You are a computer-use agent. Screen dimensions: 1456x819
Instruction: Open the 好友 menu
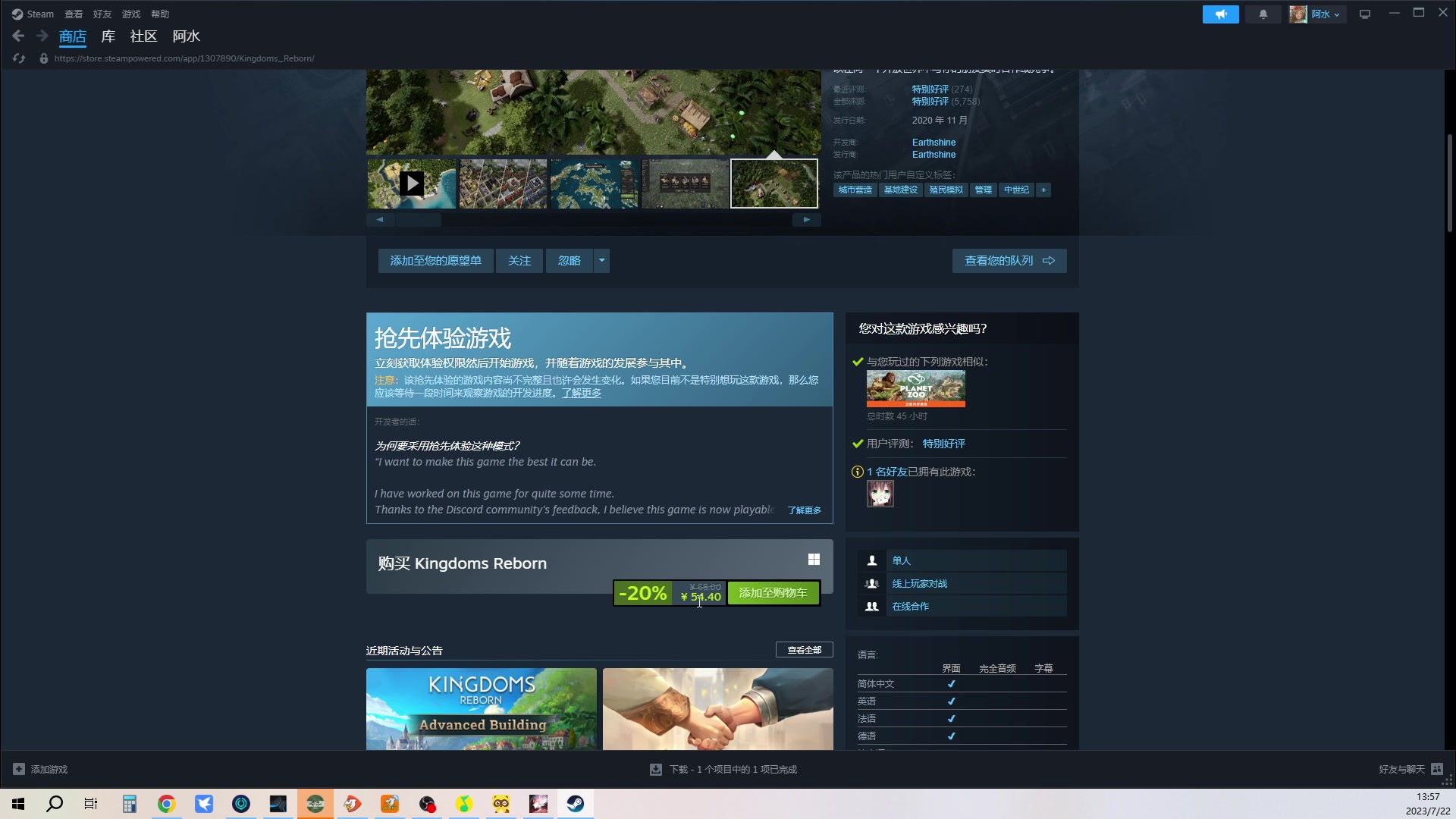pos(102,14)
